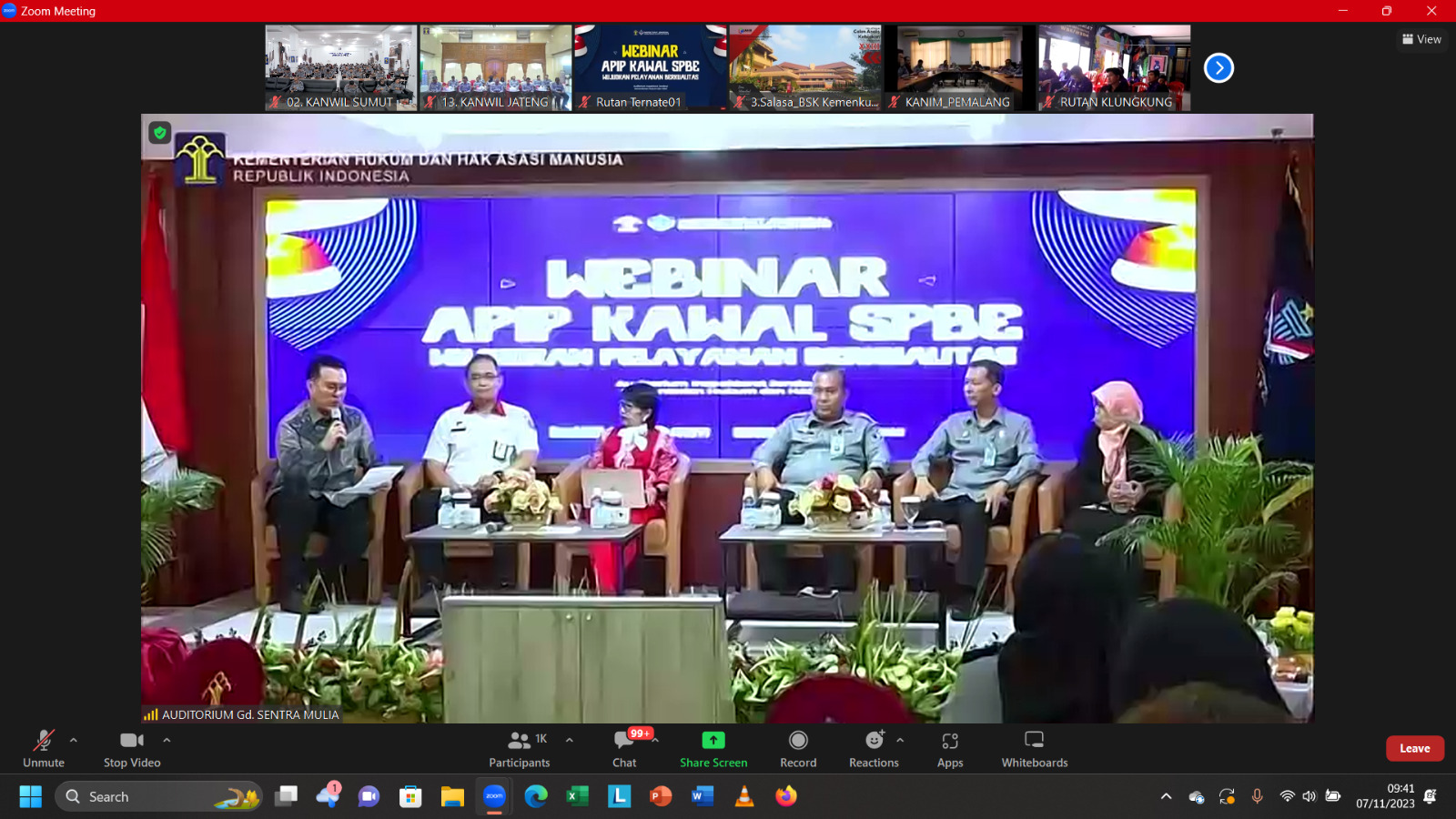Open Whiteboards

(1035, 748)
